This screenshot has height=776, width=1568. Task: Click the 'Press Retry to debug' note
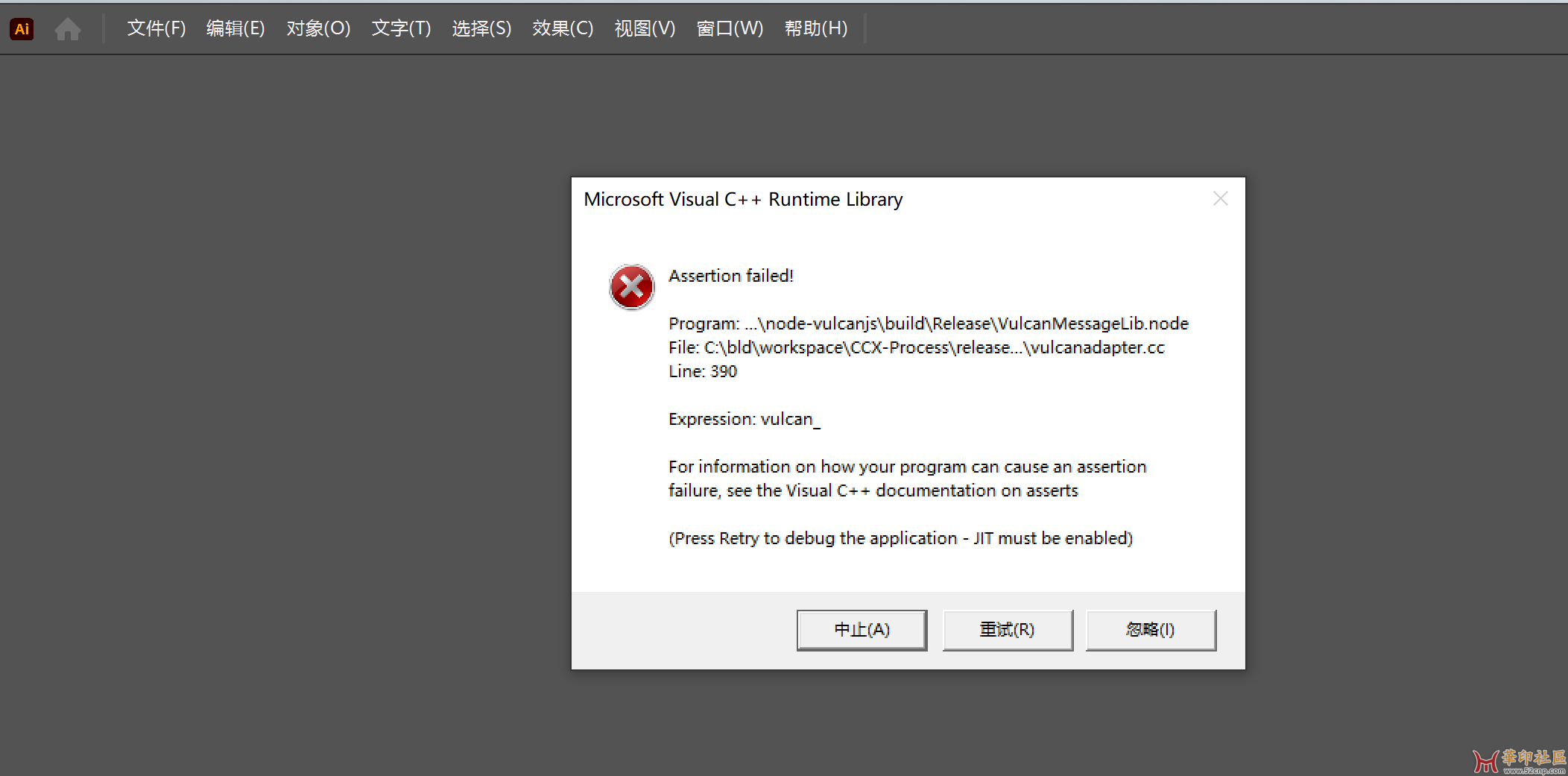click(900, 538)
